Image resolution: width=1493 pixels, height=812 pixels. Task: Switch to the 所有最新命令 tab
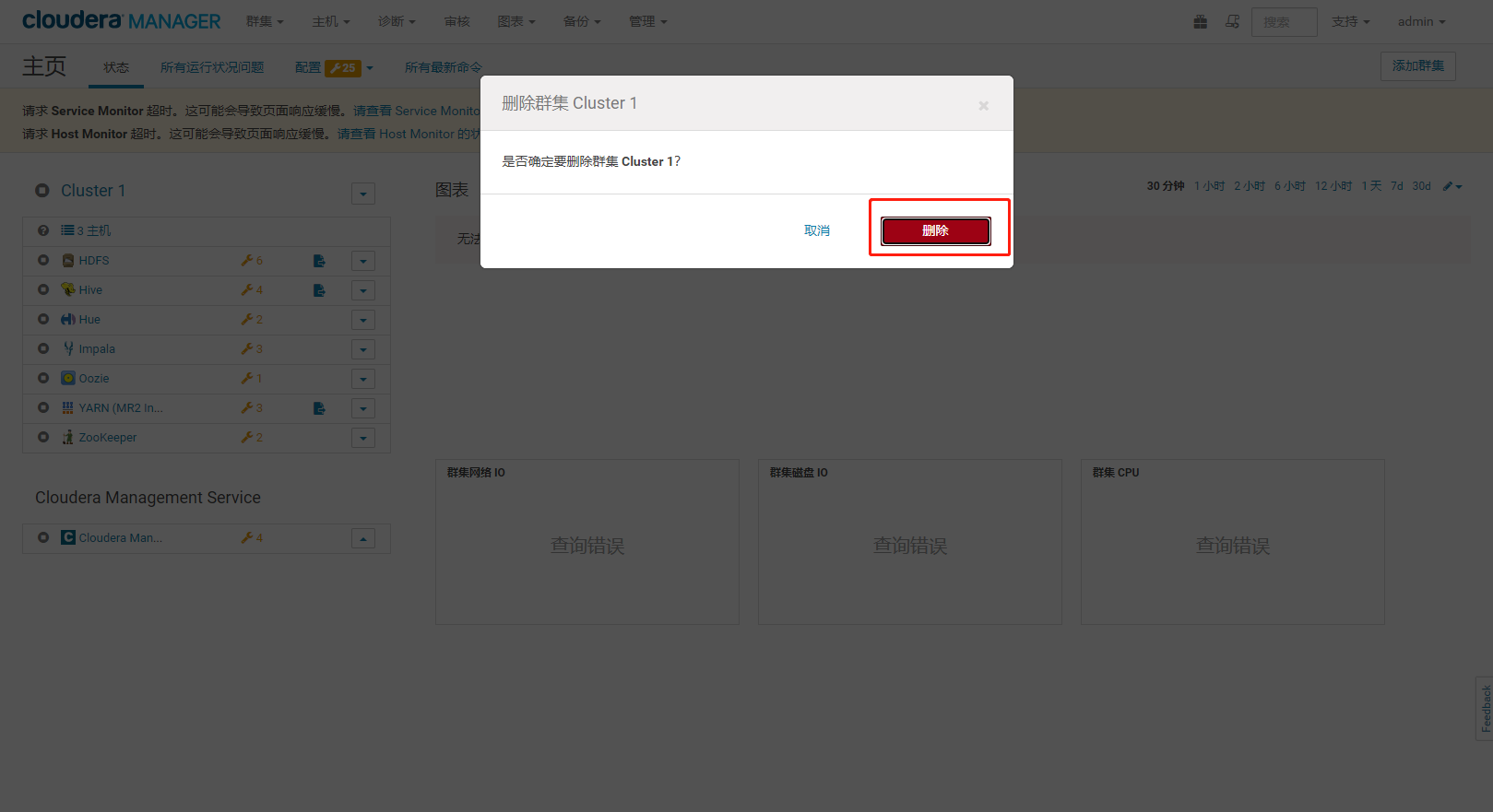pos(444,67)
